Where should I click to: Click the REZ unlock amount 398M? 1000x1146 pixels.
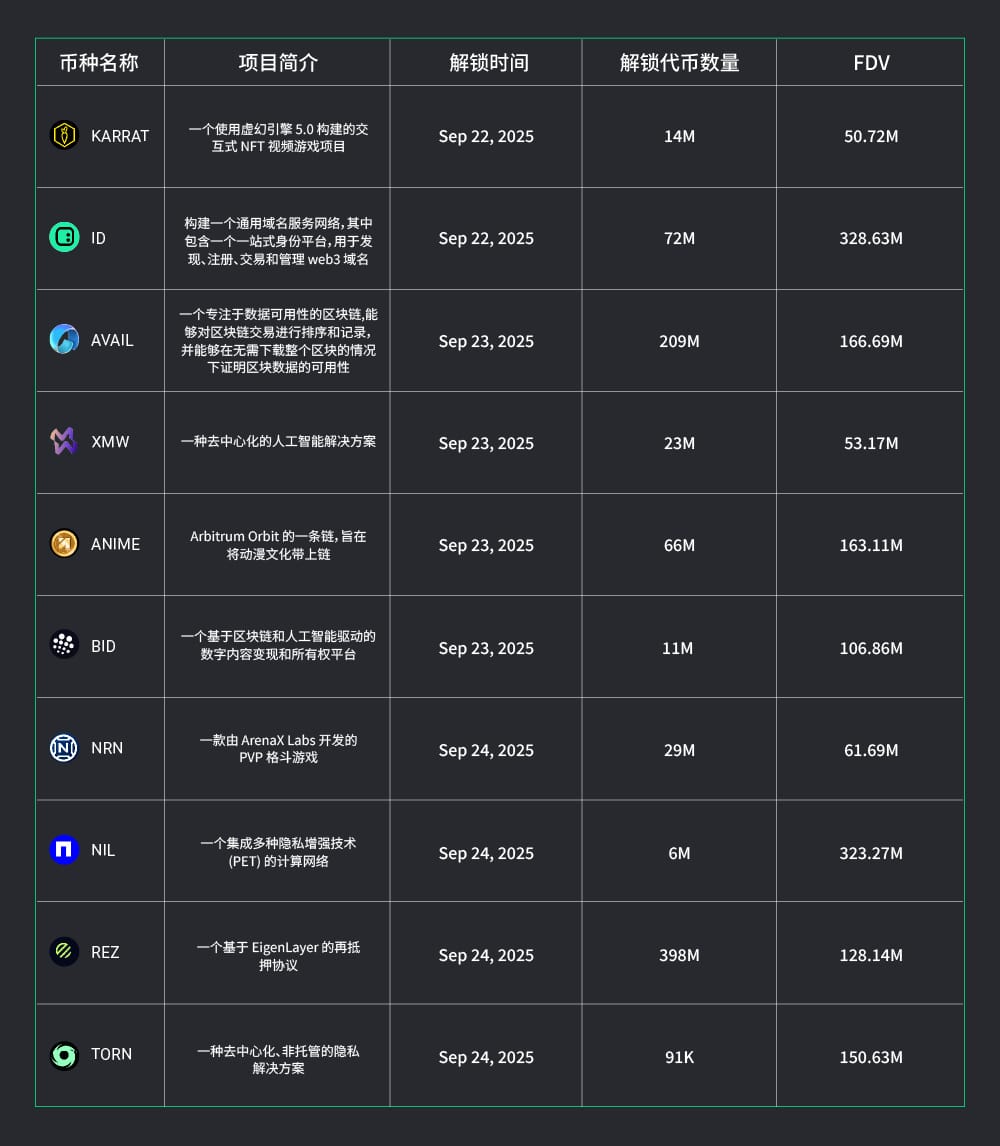[x=679, y=955]
